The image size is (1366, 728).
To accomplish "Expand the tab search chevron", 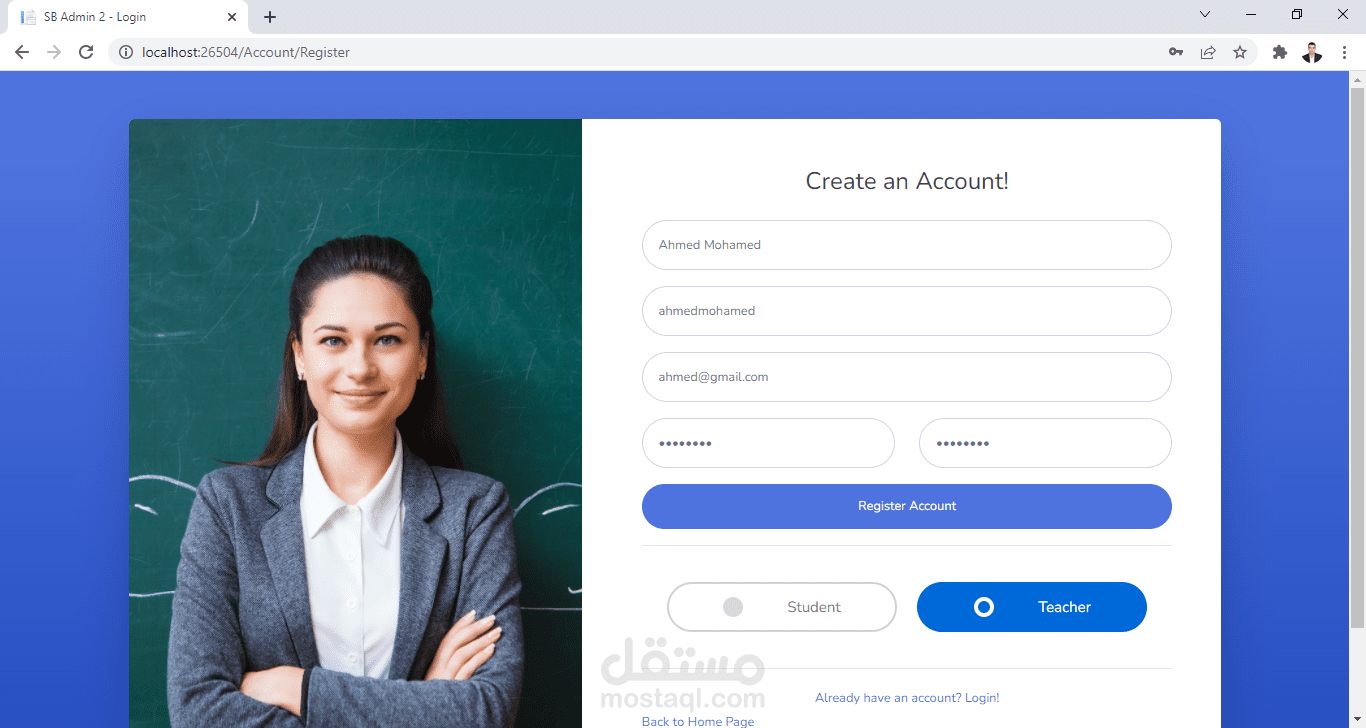I will pos(1205,15).
